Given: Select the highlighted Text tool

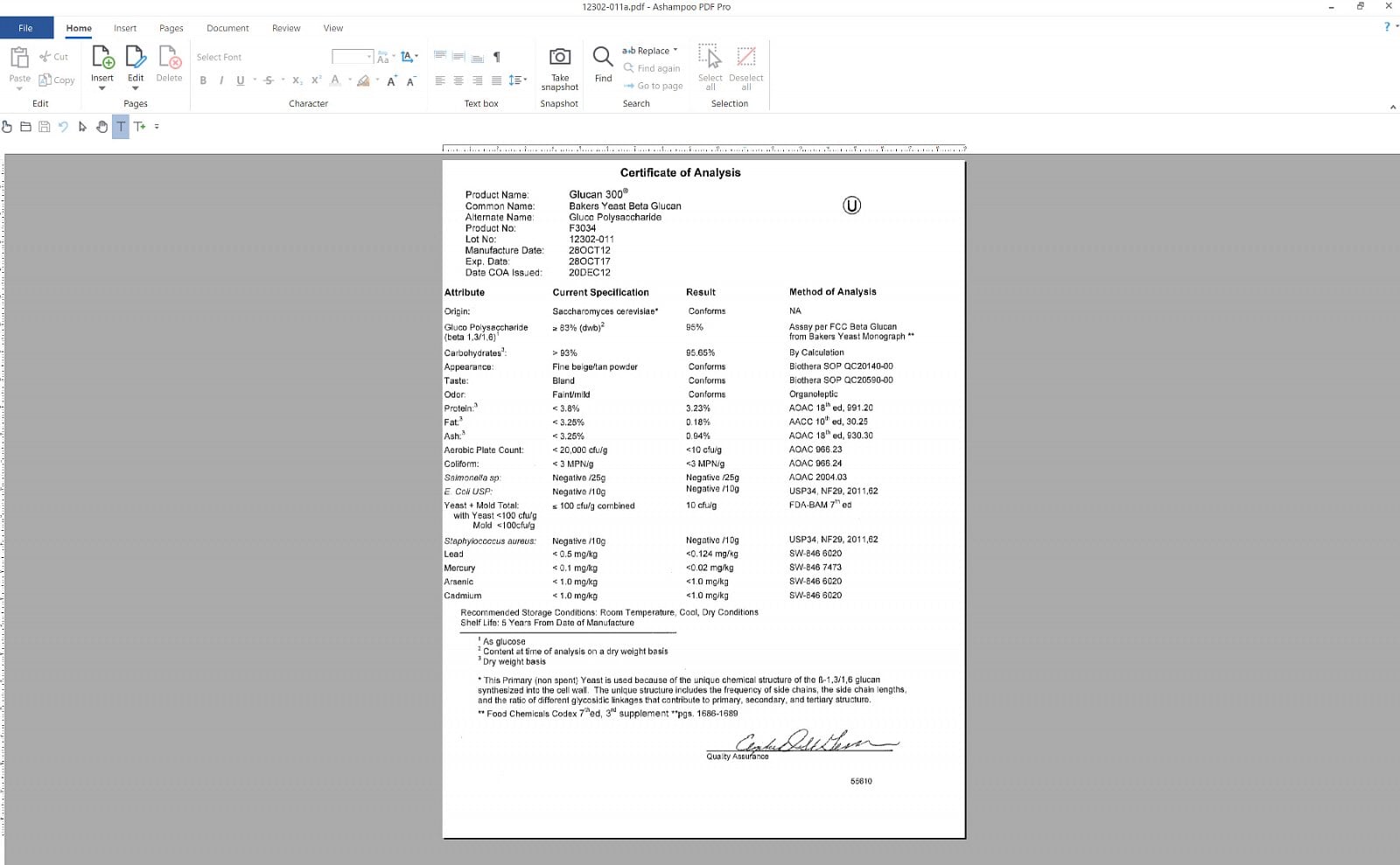Looking at the screenshot, I should [121, 127].
